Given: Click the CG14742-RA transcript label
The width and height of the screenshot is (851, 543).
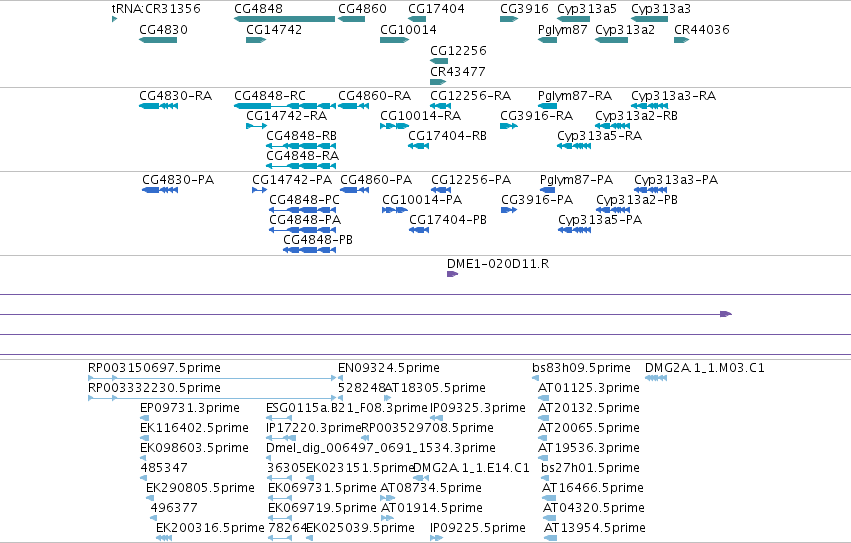Looking at the screenshot, I should 287,116.
